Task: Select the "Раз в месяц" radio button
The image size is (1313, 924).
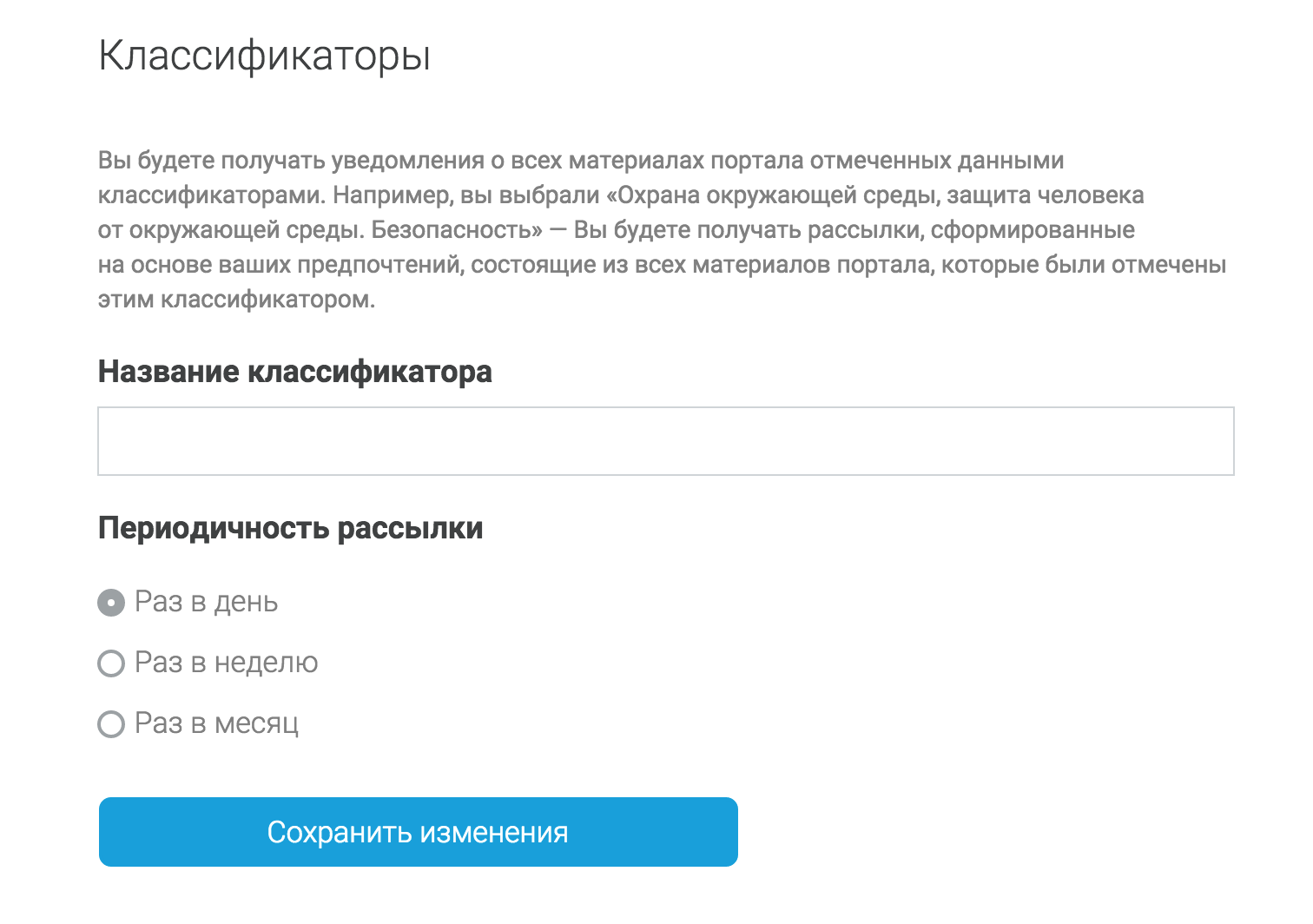Action: pyautogui.click(x=111, y=724)
